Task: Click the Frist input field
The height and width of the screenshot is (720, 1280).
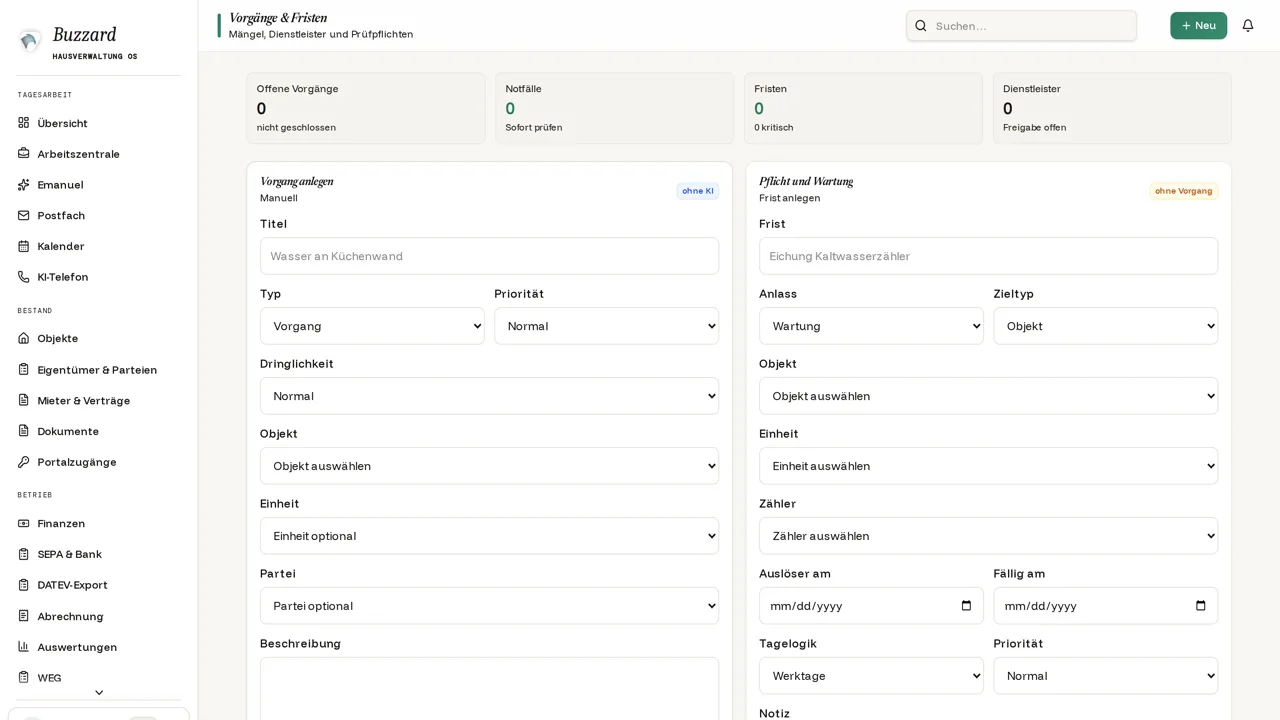Action: [x=988, y=256]
